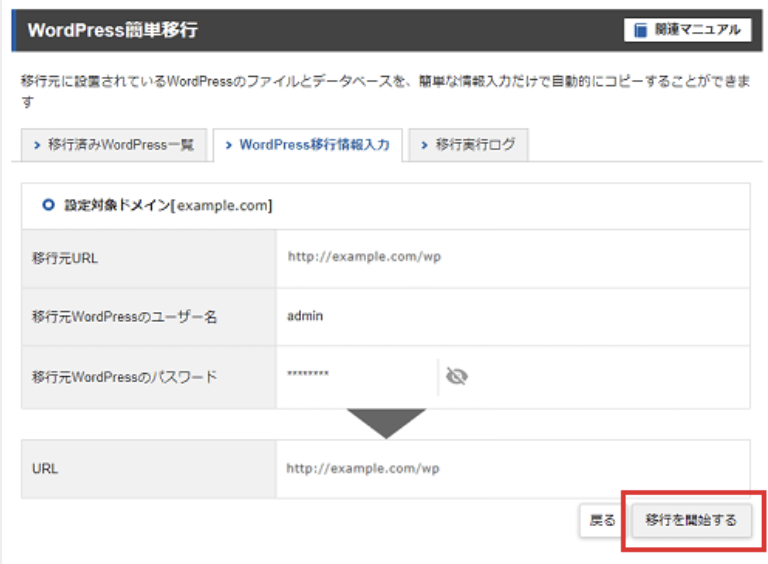Click the destination URL field

(x=513, y=469)
